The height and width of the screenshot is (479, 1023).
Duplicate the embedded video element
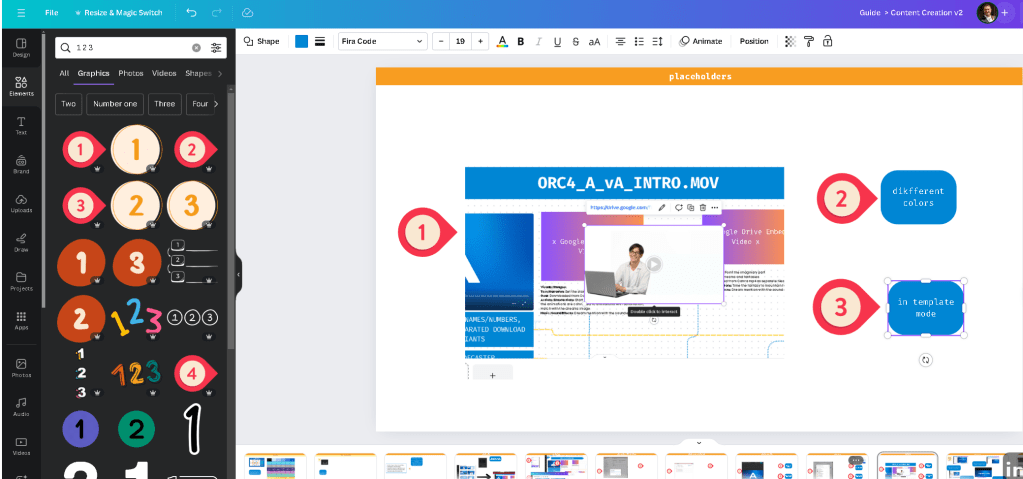coord(690,208)
